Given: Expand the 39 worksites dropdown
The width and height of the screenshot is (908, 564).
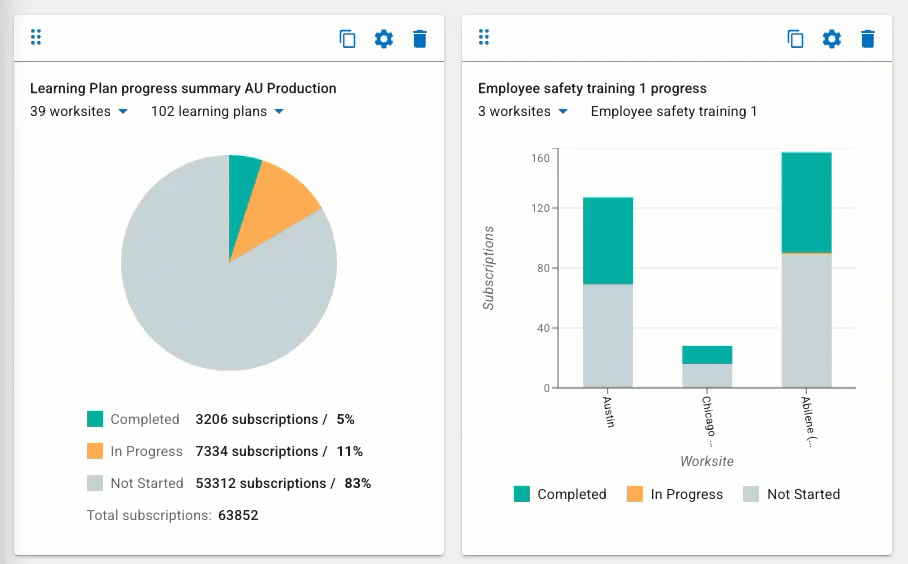Looking at the screenshot, I should click(79, 111).
